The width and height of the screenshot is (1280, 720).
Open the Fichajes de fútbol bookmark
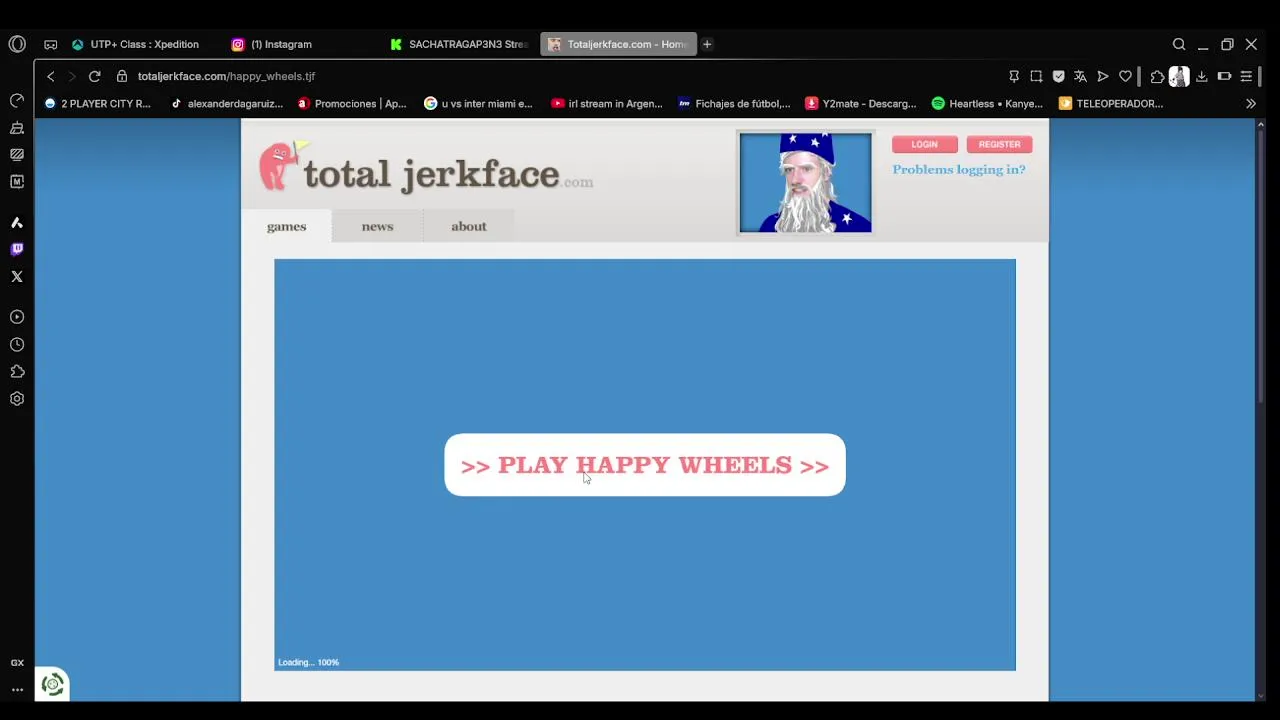tap(734, 103)
